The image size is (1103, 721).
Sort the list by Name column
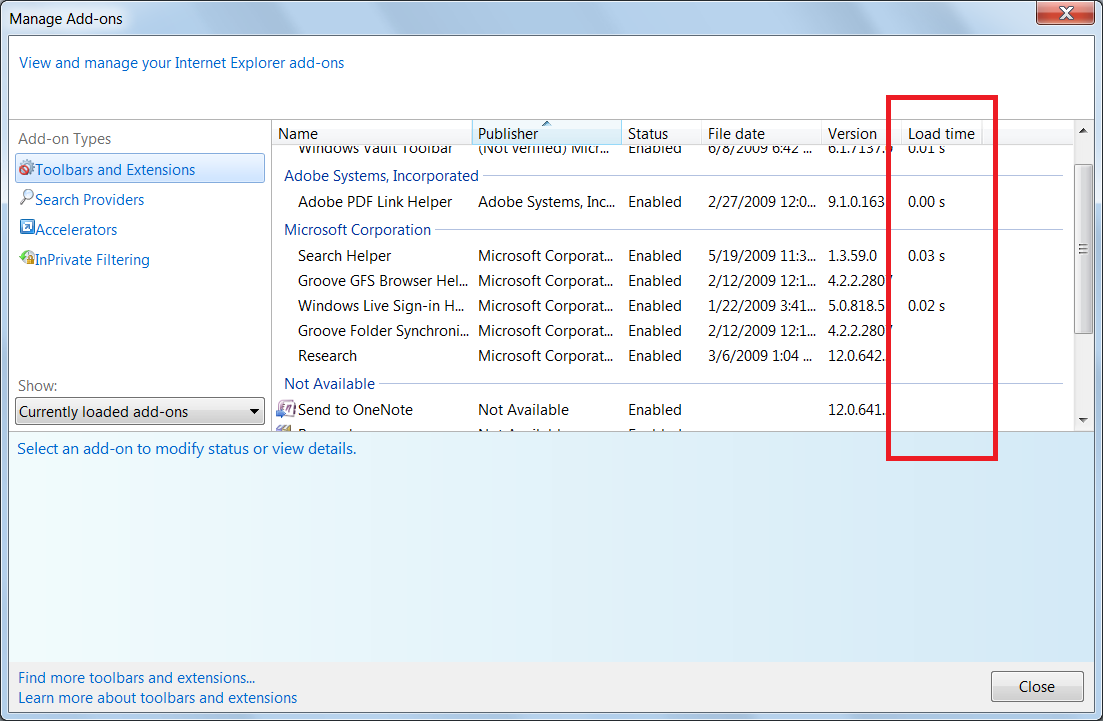pyautogui.click(x=370, y=134)
